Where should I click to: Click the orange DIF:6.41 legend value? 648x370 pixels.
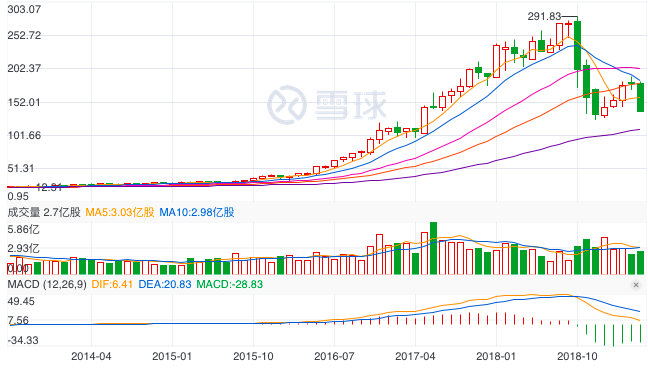tap(112, 284)
